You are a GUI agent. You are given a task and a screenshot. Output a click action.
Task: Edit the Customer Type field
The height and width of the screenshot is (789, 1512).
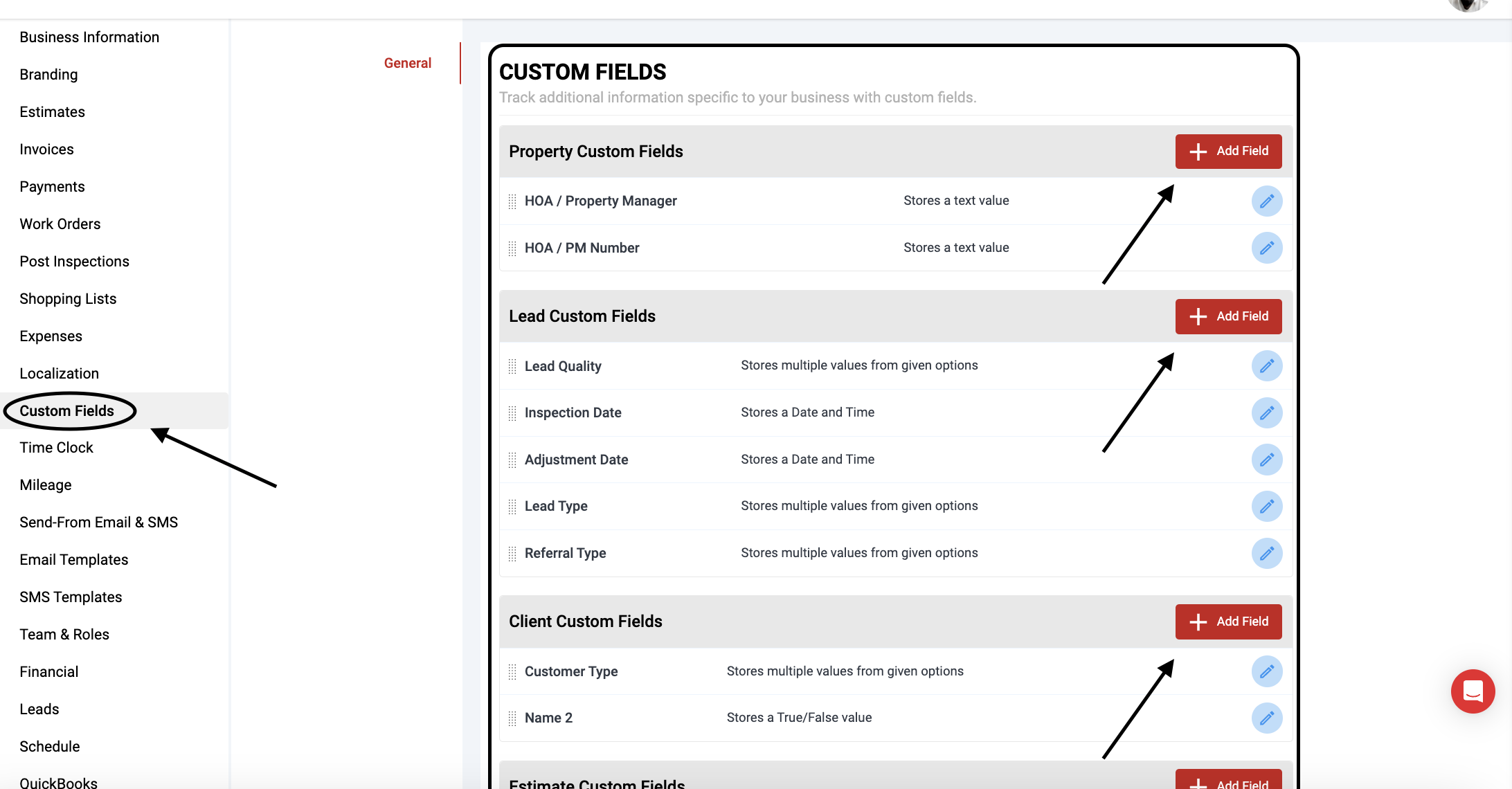point(1266,671)
